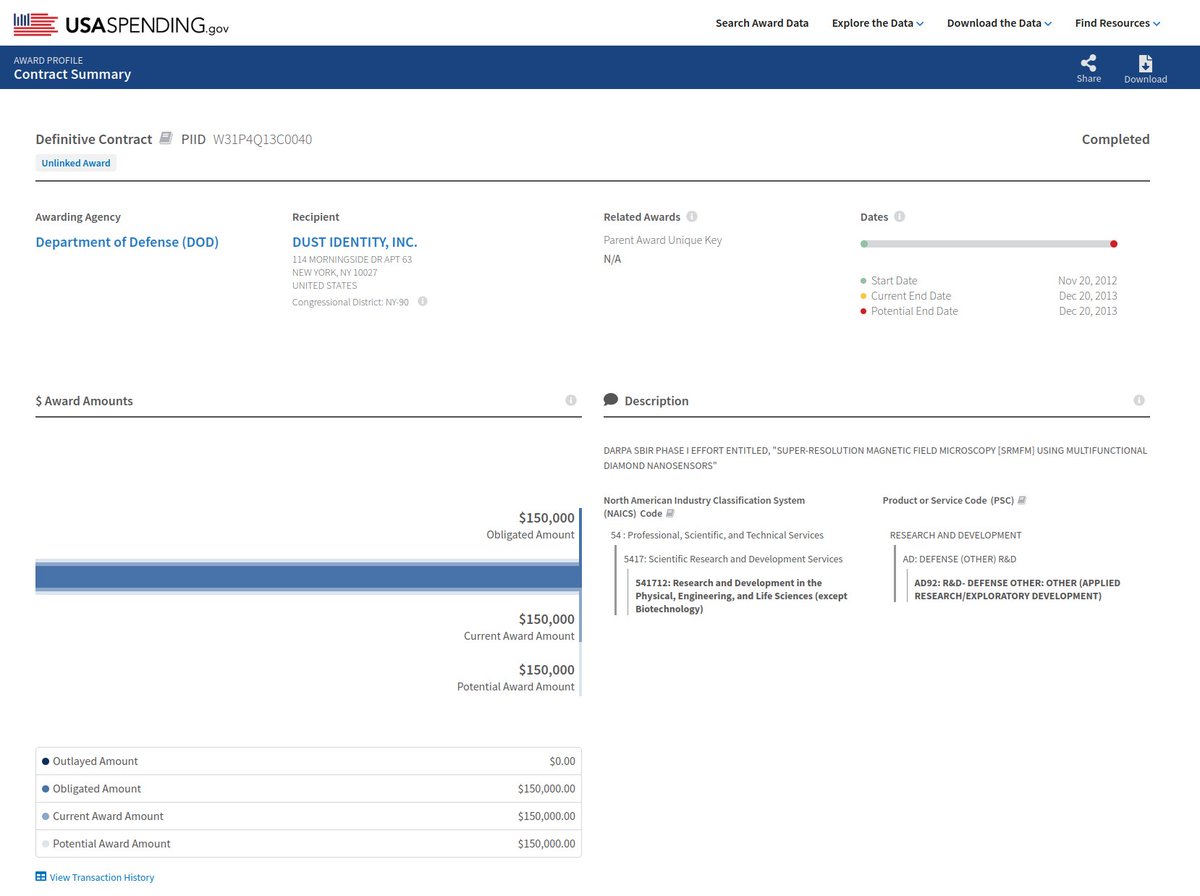Click the Unlinked Award badge
The width and height of the screenshot is (1200, 896).
pyautogui.click(x=76, y=163)
